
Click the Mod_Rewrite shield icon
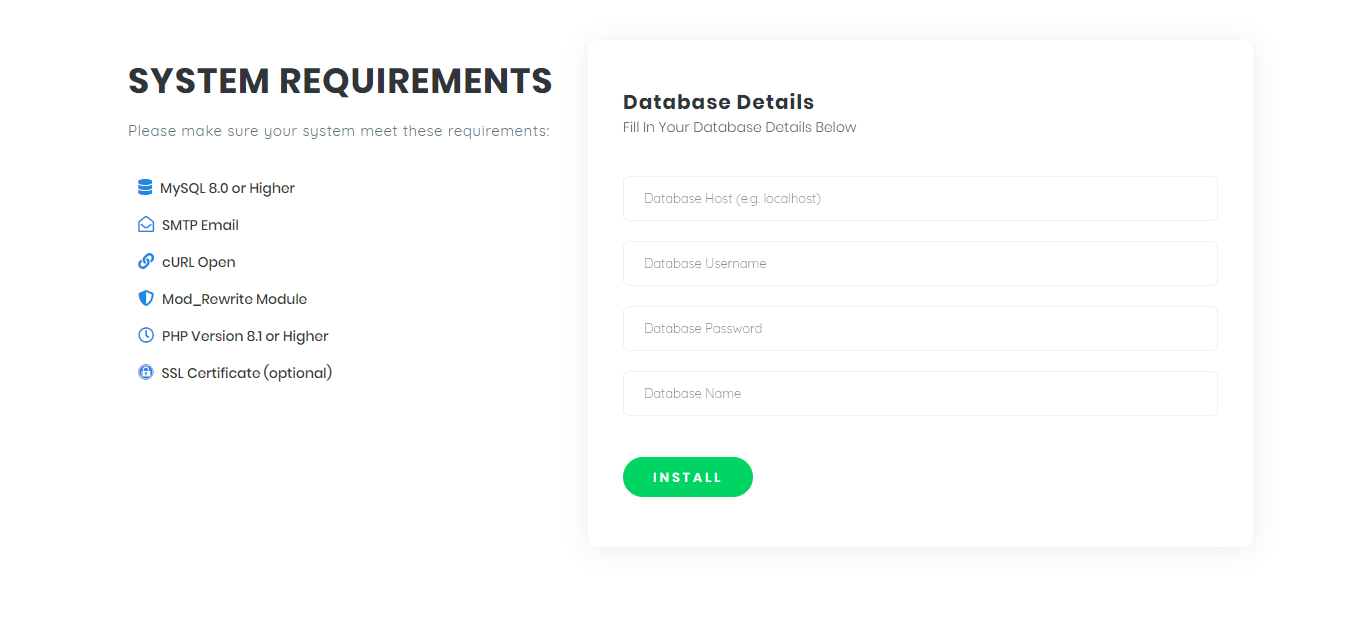[x=146, y=298]
